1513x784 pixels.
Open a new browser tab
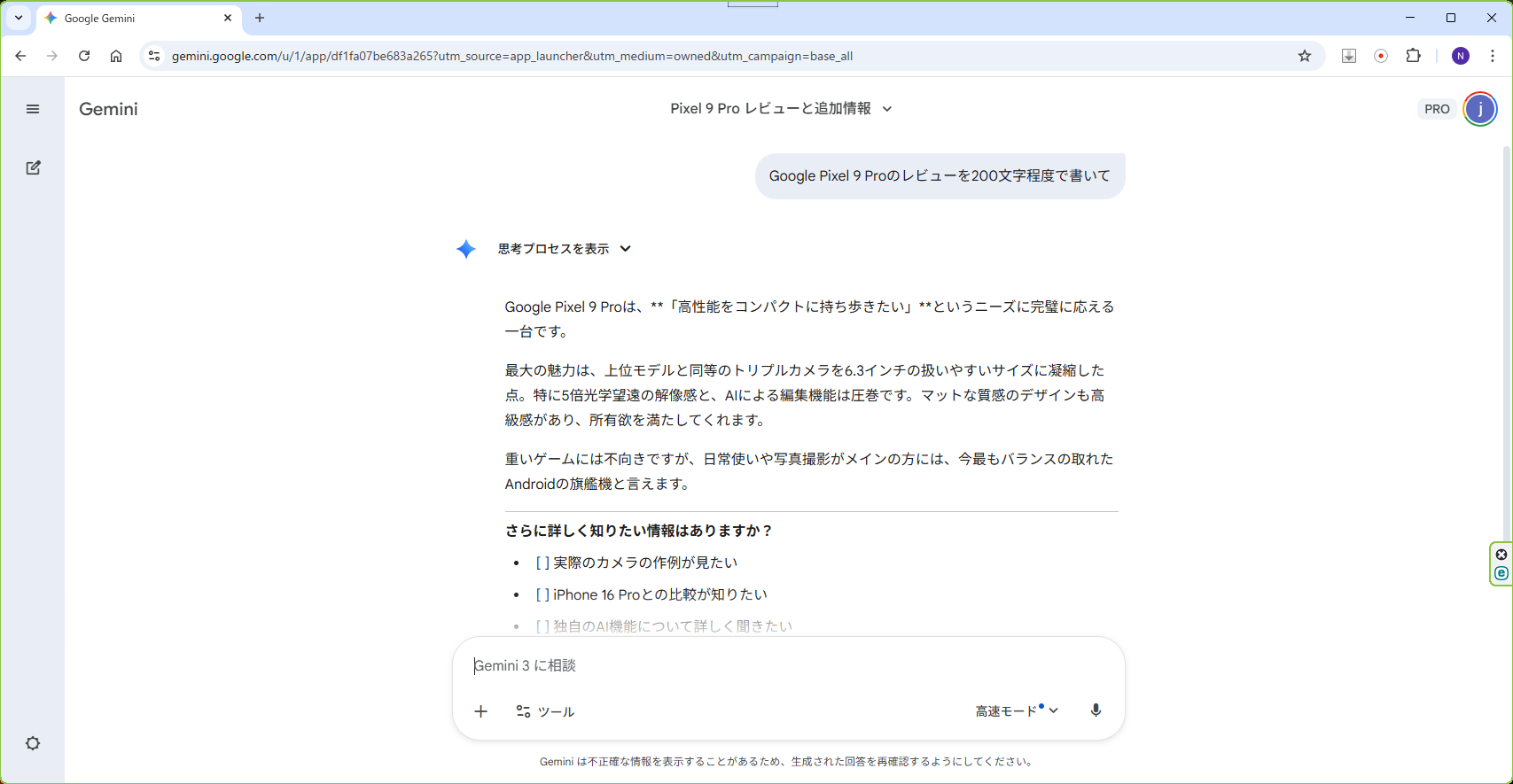pyautogui.click(x=260, y=18)
